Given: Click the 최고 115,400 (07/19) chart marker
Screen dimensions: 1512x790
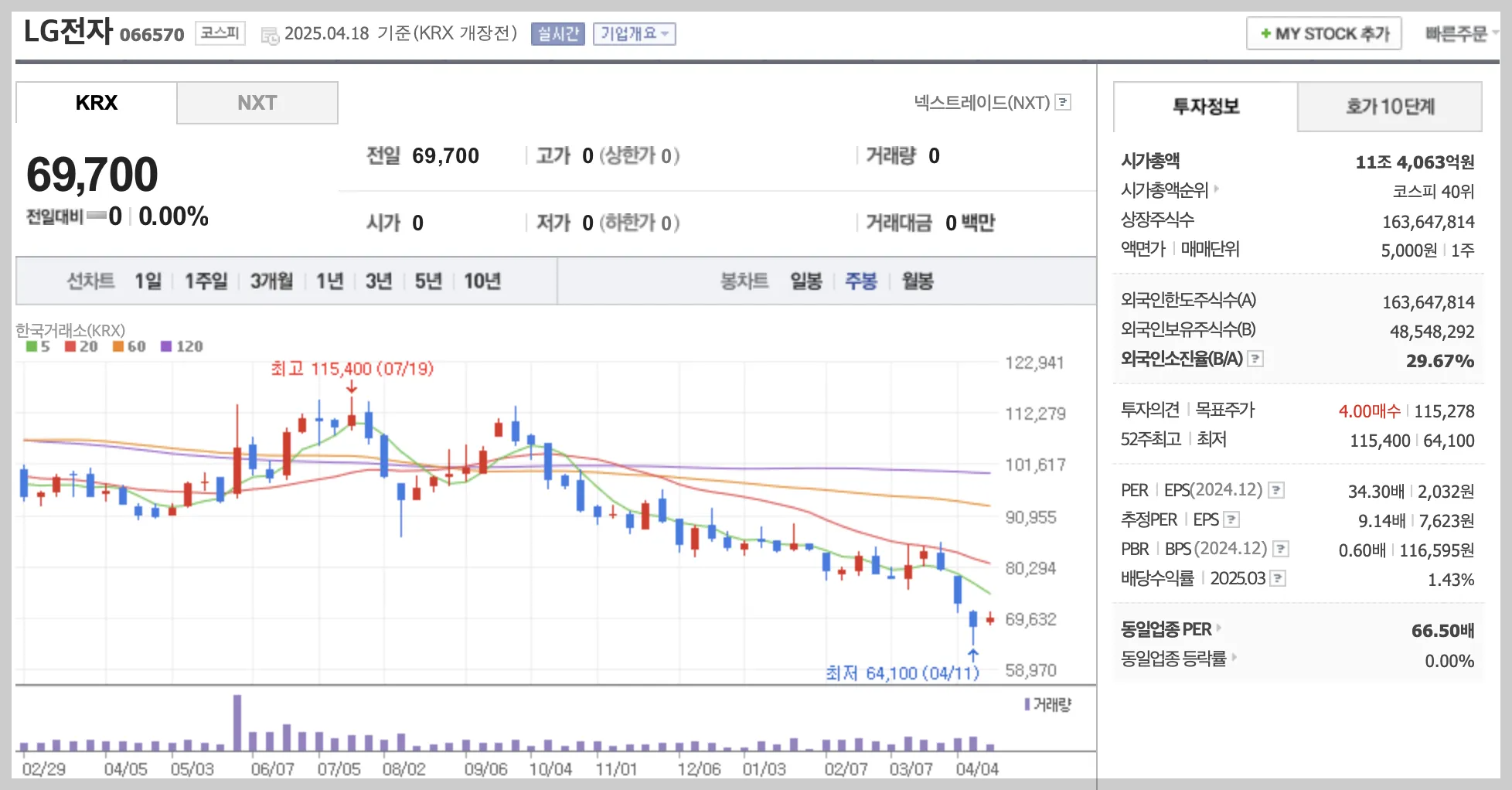Looking at the screenshot, I should point(352,369).
